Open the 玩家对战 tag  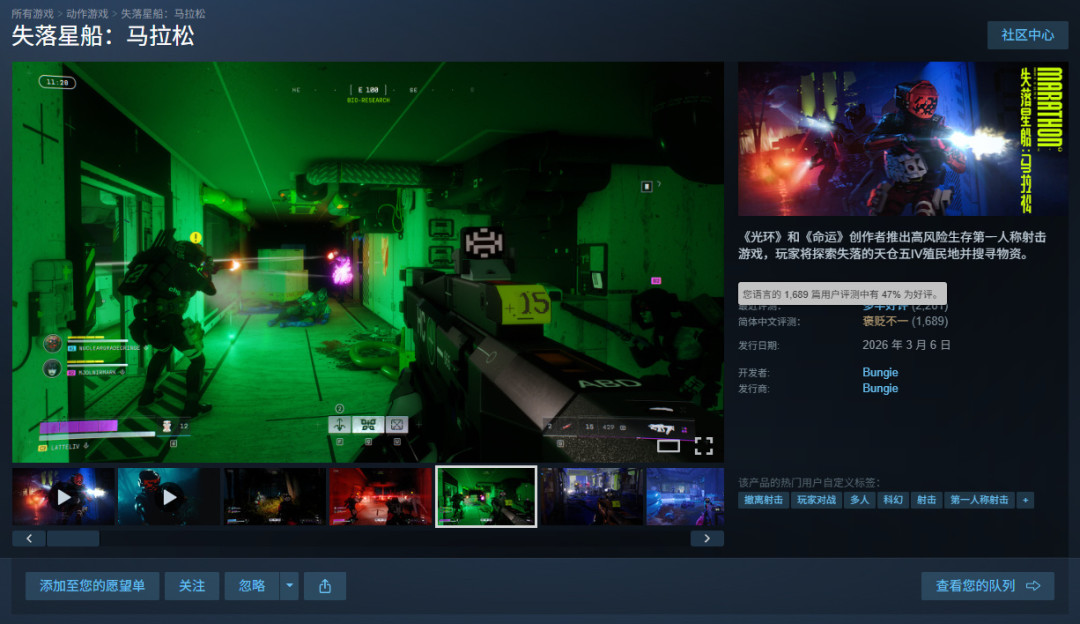click(x=816, y=500)
